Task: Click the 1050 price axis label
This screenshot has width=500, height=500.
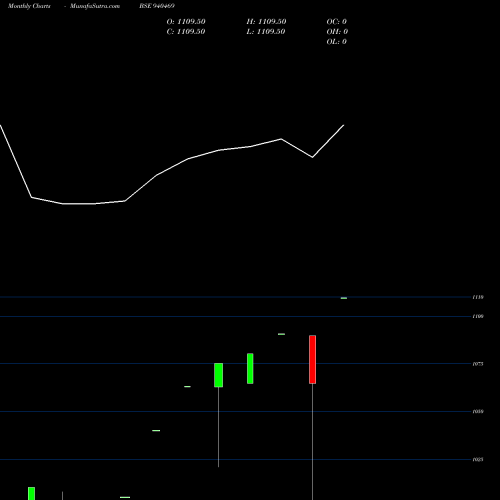Action: [x=478, y=412]
